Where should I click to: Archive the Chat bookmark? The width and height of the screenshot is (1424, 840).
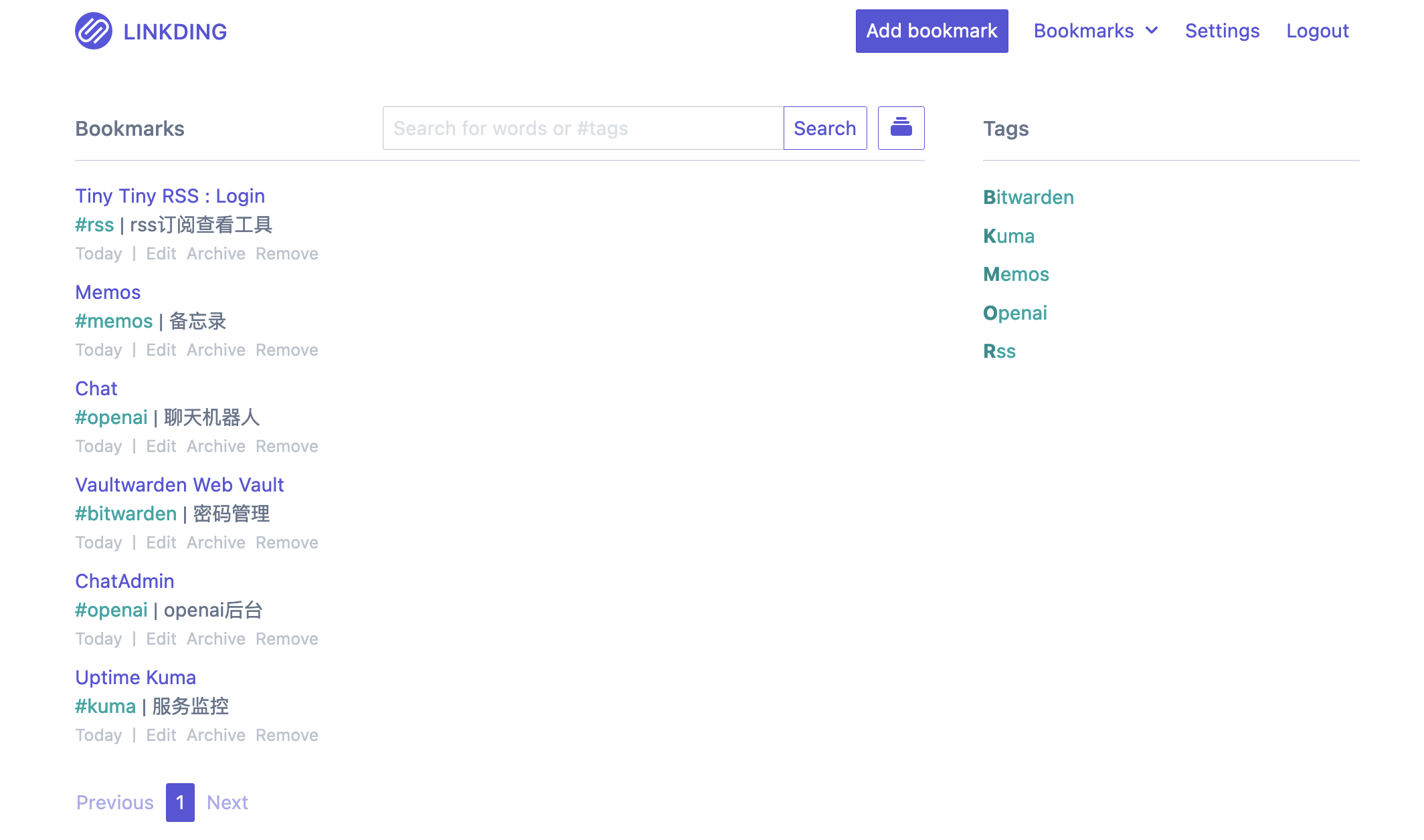[216, 447]
